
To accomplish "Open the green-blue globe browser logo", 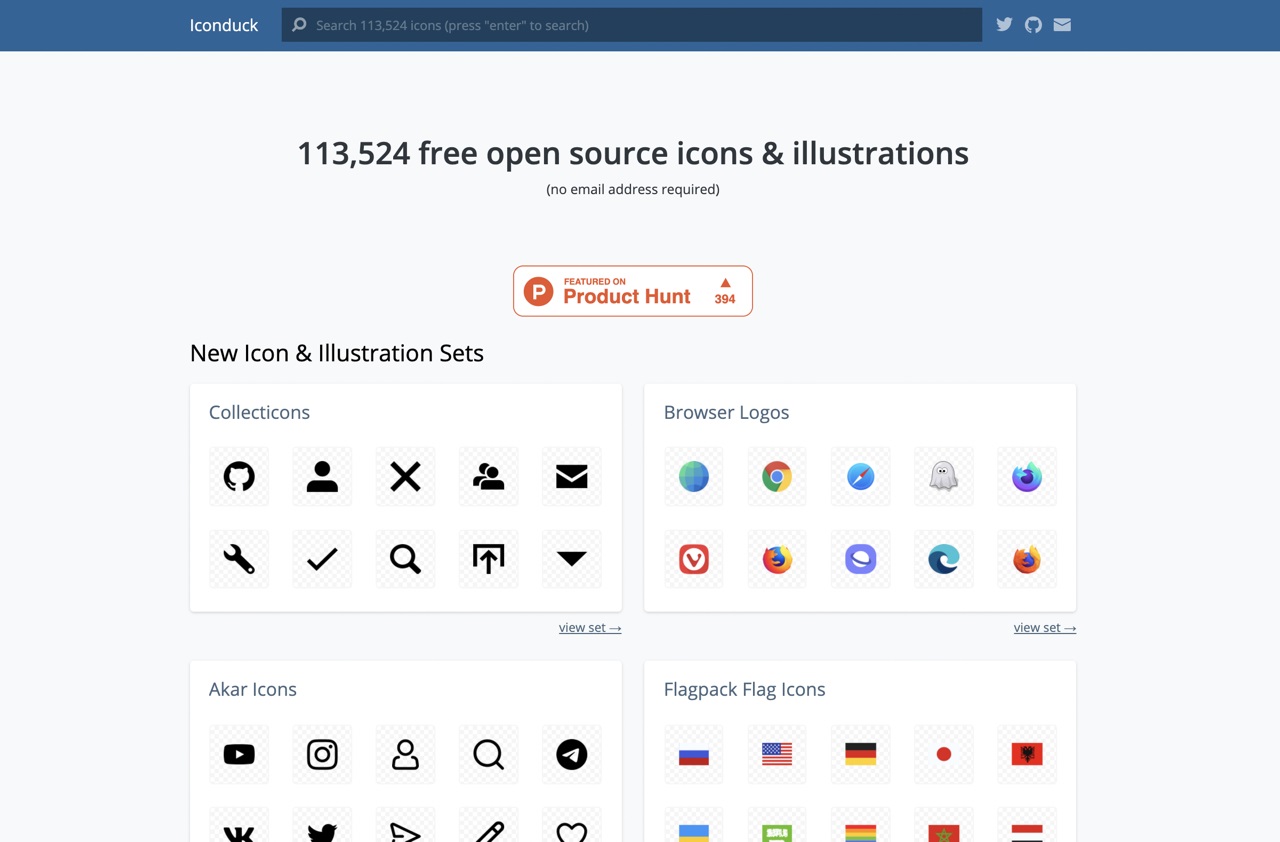I will coord(694,476).
